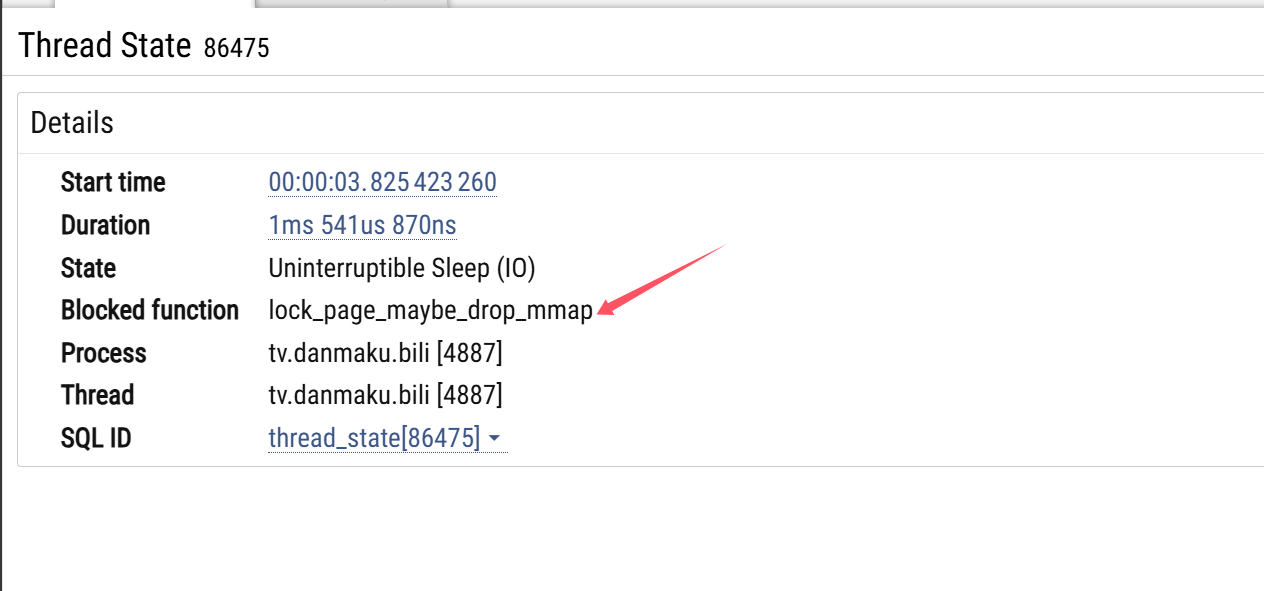Expand the dropdown arrow beside thread_state[86475]
This screenshot has height=591, width=1264.
coord(496,439)
